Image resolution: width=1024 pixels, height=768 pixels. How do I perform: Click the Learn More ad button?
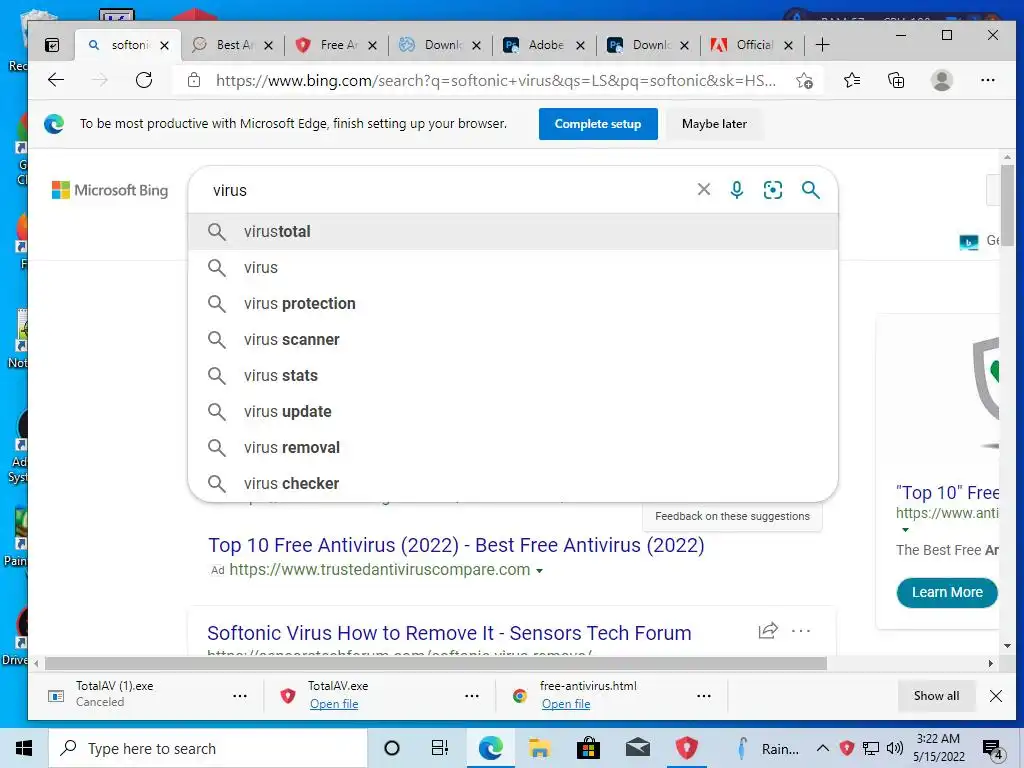pos(946,592)
